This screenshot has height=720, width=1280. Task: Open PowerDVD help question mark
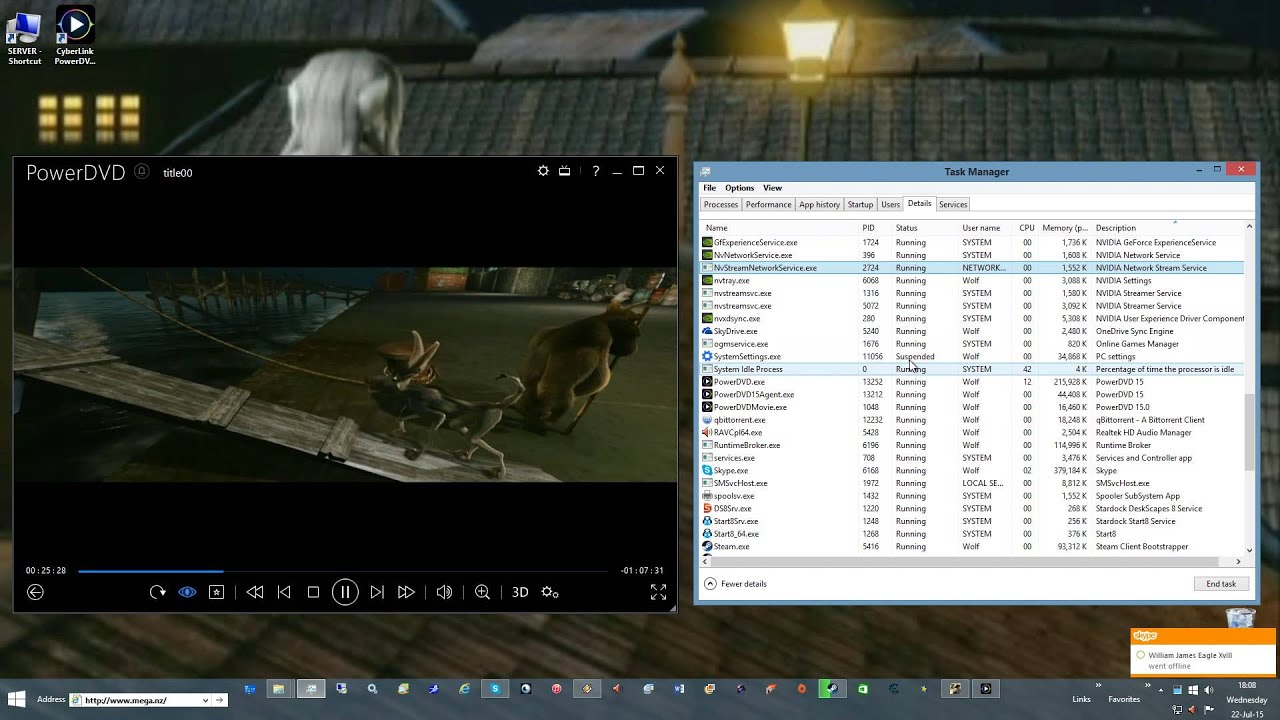[x=595, y=171]
